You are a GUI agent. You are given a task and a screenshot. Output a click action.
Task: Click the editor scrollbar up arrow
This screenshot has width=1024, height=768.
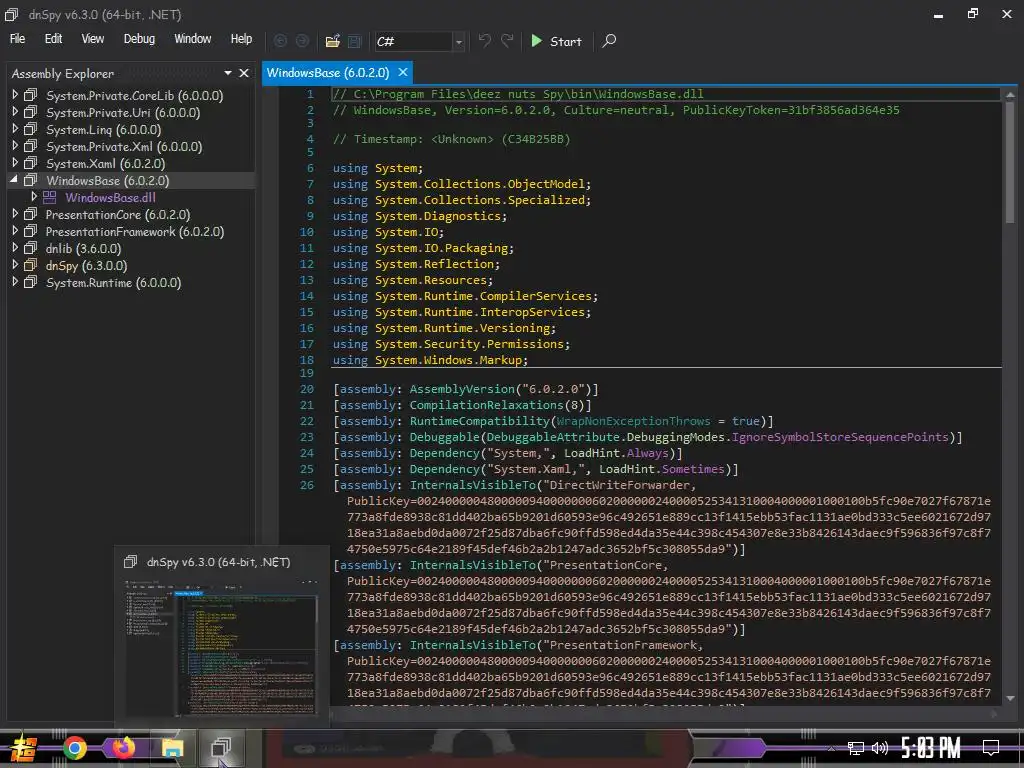point(1010,95)
